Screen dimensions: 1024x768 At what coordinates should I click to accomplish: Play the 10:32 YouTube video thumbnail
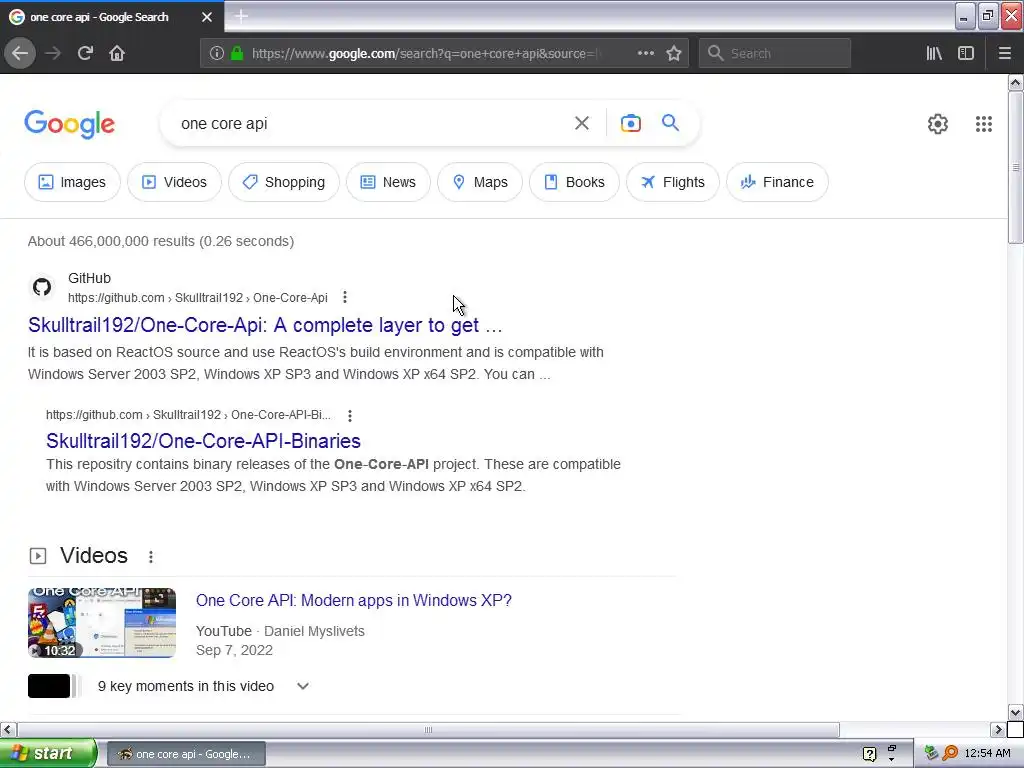click(x=102, y=623)
